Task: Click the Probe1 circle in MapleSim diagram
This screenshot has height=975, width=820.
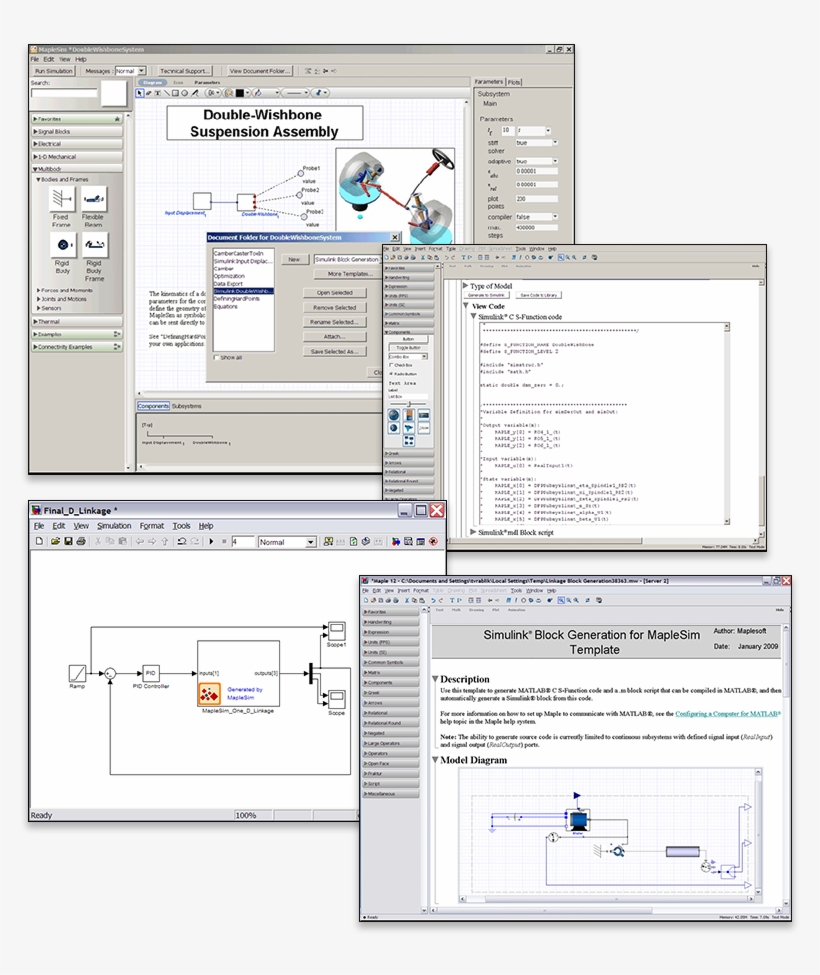Action: pos(300,173)
